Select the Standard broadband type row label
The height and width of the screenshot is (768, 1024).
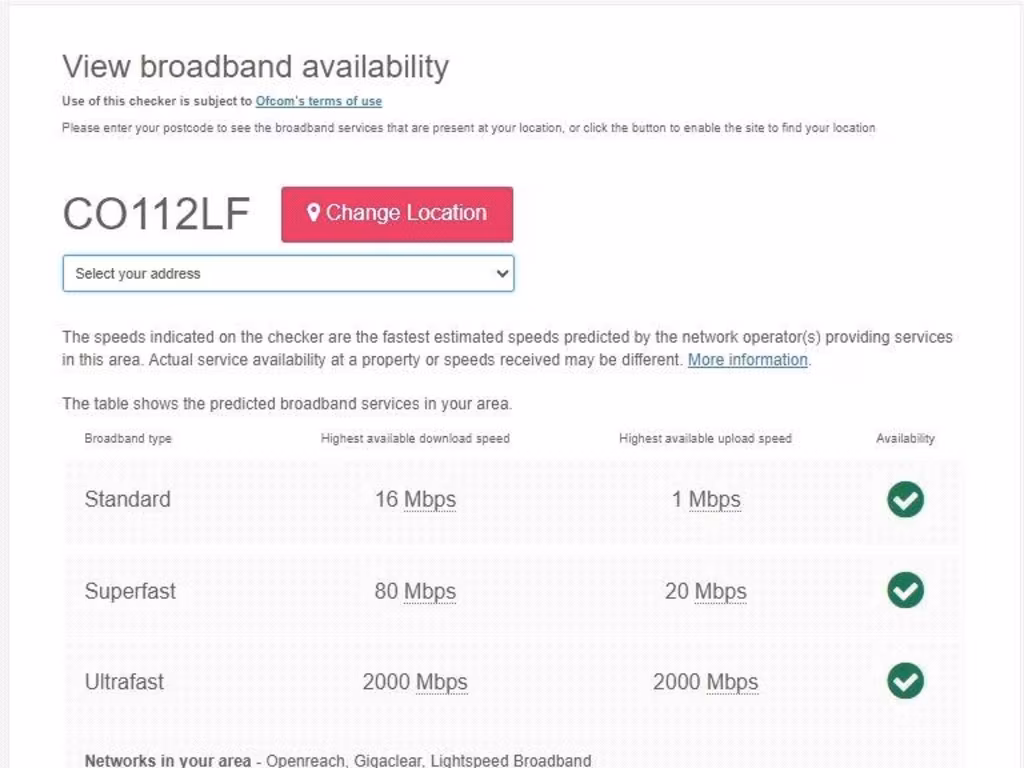pyautogui.click(x=128, y=499)
